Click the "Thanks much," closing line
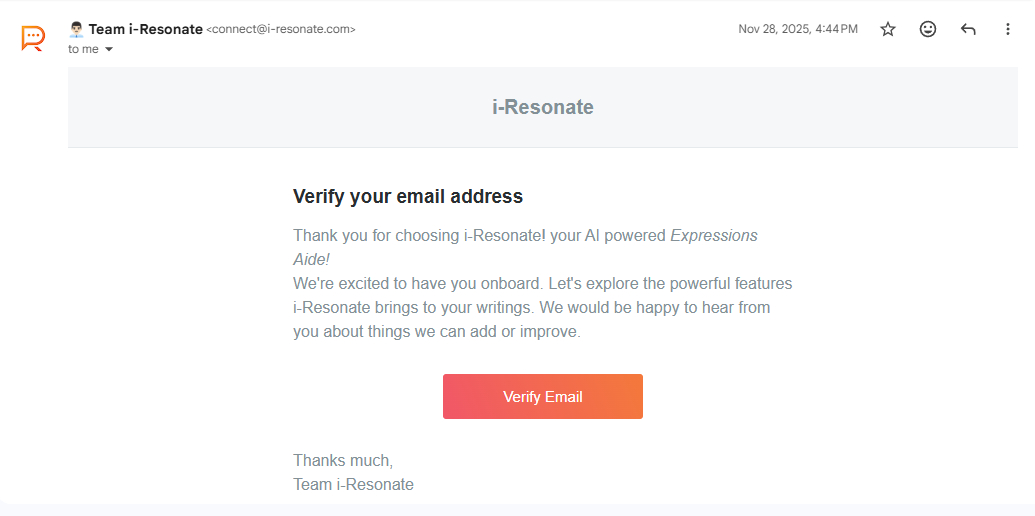The image size is (1035, 516). [343, 460]
